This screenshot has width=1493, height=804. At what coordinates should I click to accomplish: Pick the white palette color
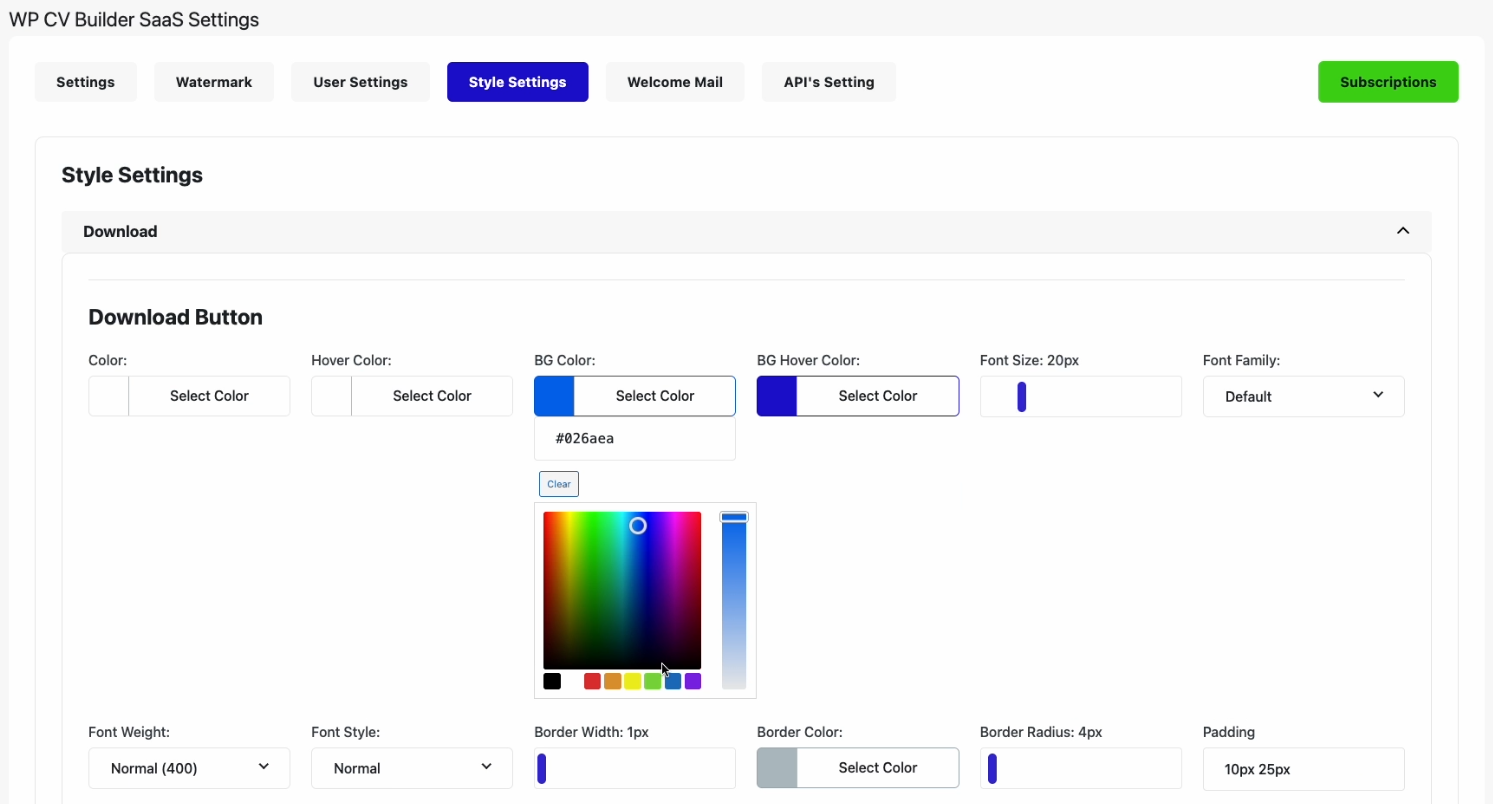click(x=572, y=681)
